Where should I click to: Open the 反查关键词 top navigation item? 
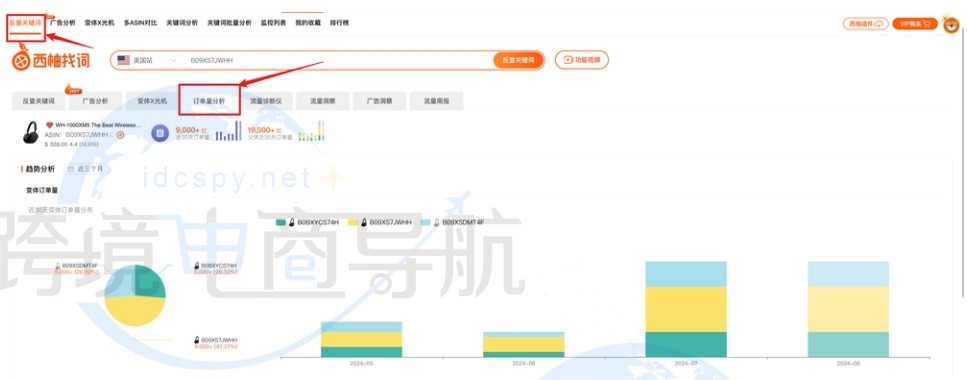coord(25,23)
